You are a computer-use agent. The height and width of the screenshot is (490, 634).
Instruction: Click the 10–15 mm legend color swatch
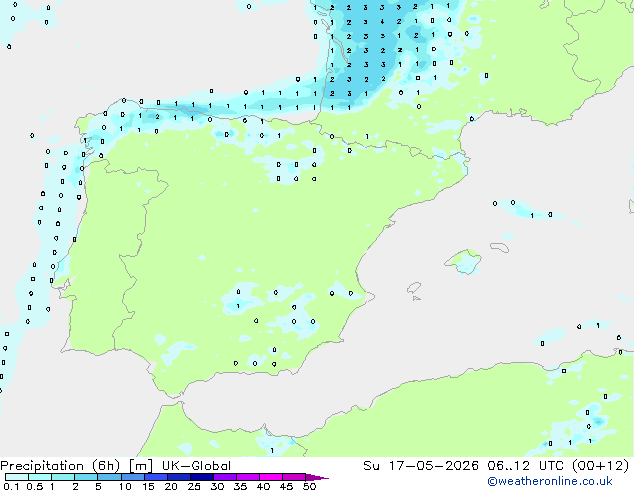pos(133,477)
